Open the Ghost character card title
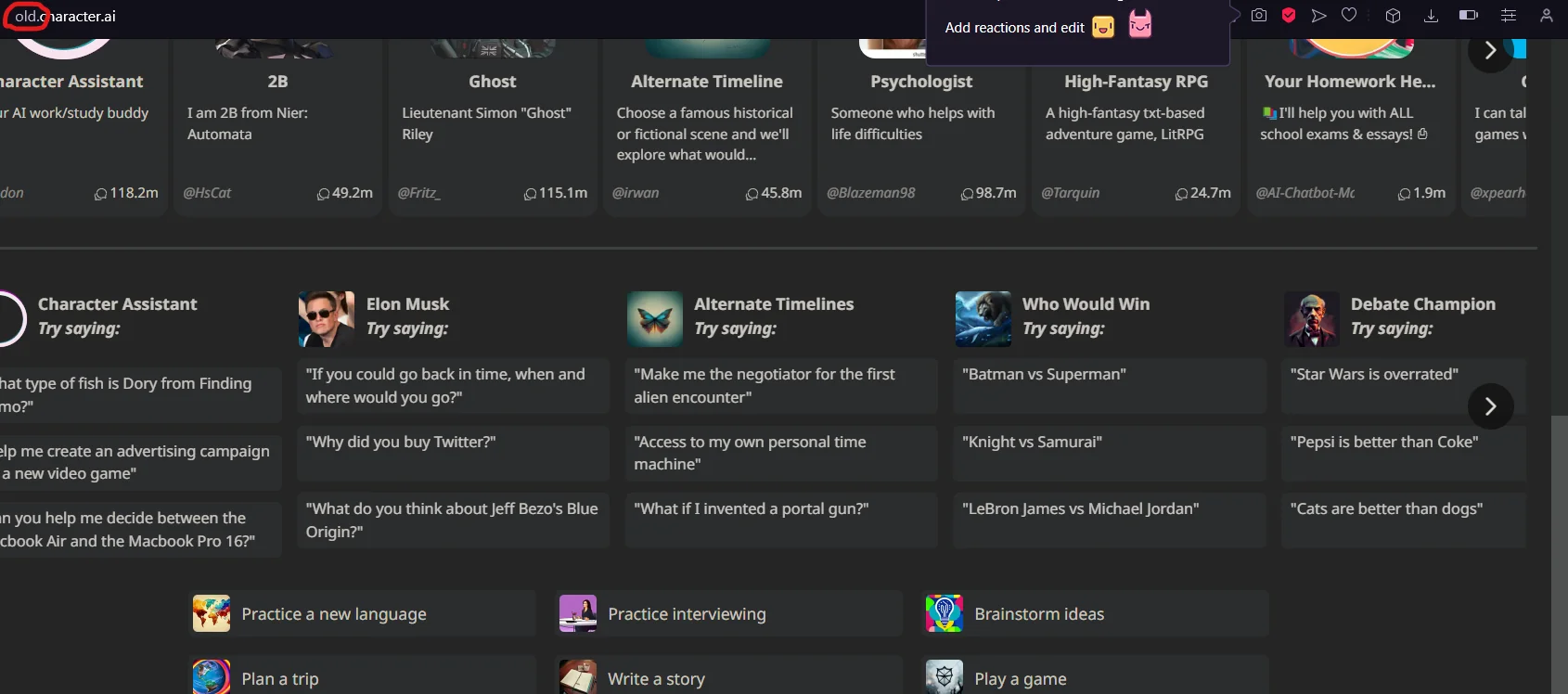The height and width of the screenshot is (694, 1568). [493, 82]
